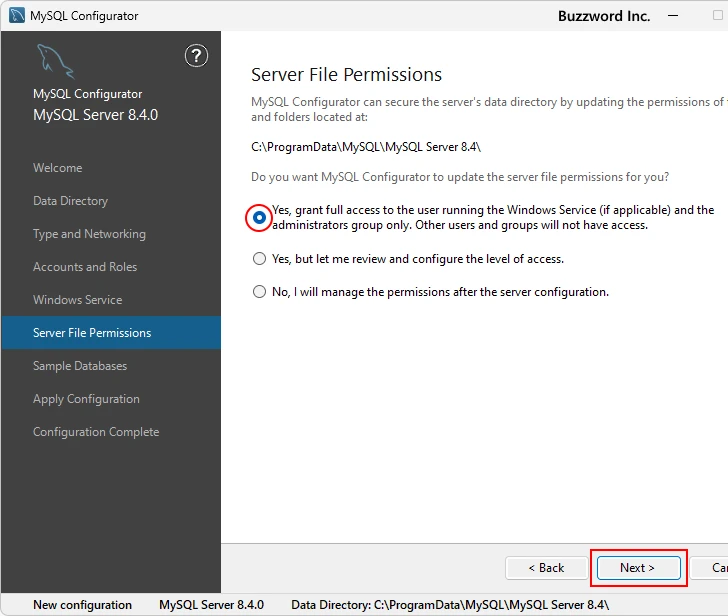Click the Server File Permissions heading
Viewport: 728px width, 616px height.
(346, 75)
